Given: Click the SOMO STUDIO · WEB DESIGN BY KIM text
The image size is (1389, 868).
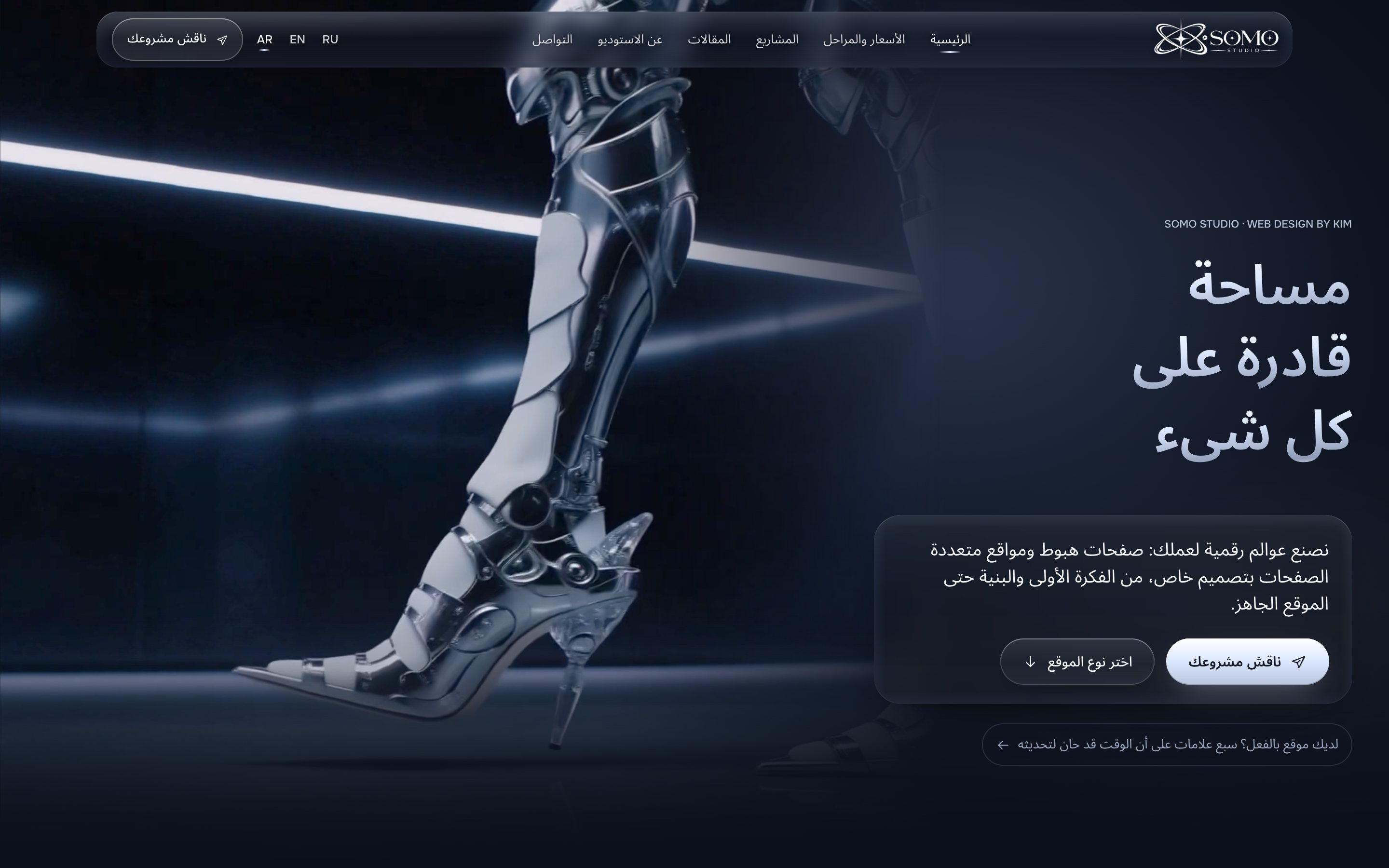Looking at the screenshot, I should point(1257,224).
